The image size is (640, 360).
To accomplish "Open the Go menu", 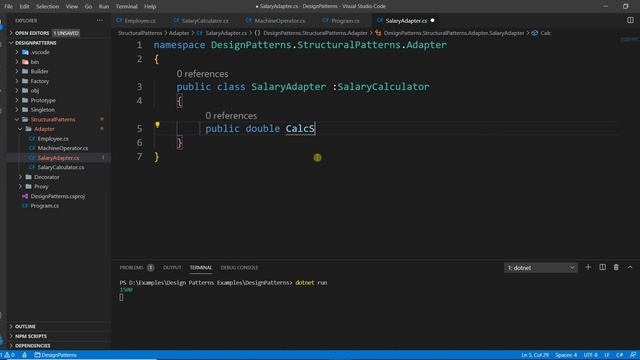I will pyautogui.click(x=88, y=7).
